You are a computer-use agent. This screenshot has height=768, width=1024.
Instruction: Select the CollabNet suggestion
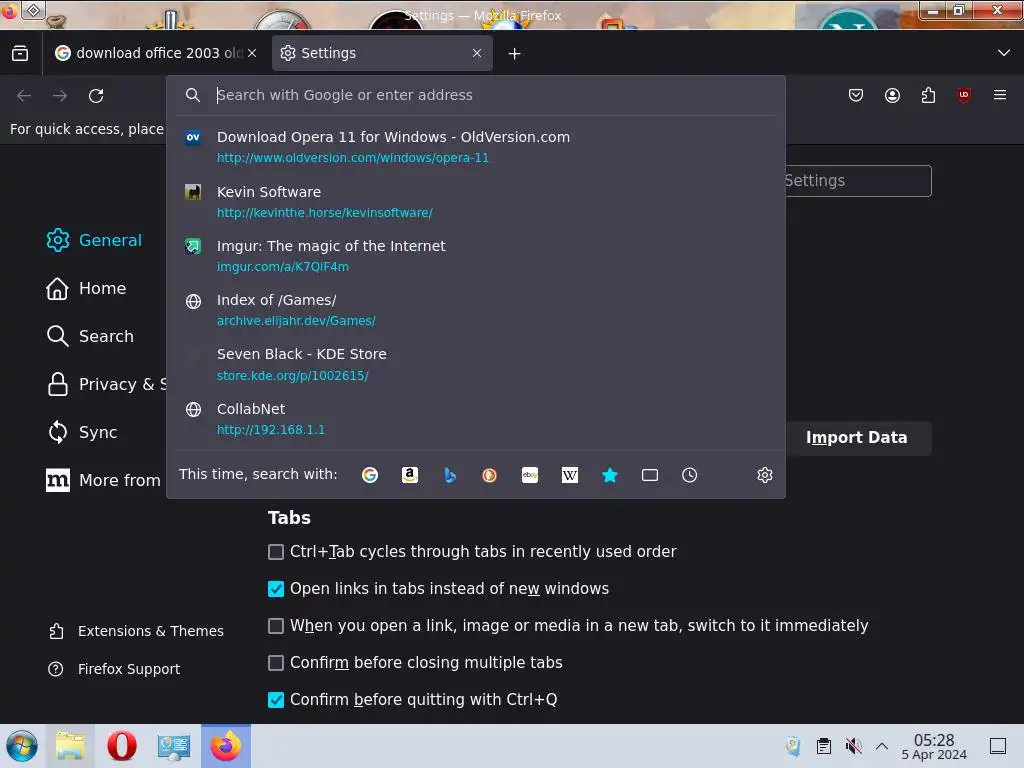(475, 419)
